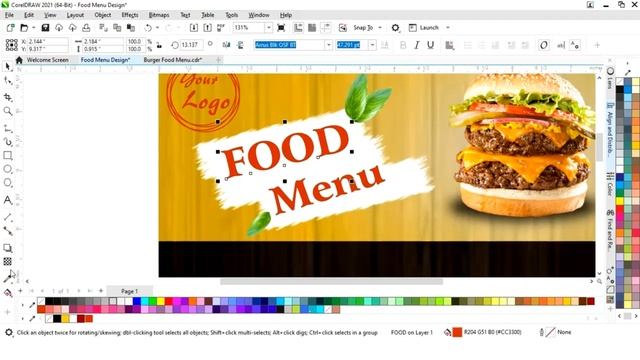Viewport: 640px width, 360px height.
Task: Open the Options gear icon
Action: [395, 28]
